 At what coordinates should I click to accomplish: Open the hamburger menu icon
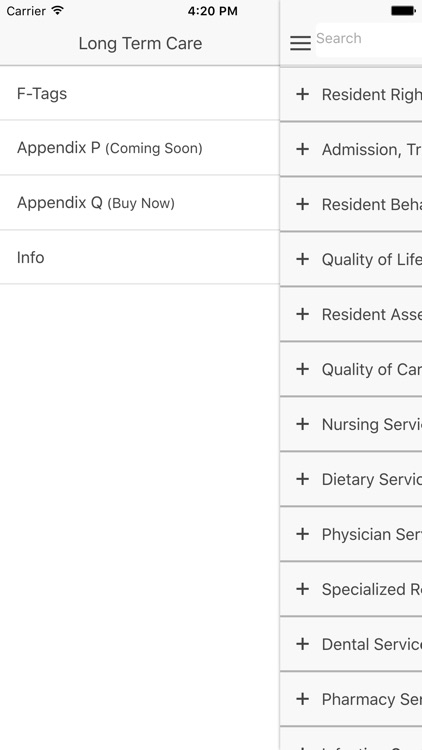[x=300, y=43]
